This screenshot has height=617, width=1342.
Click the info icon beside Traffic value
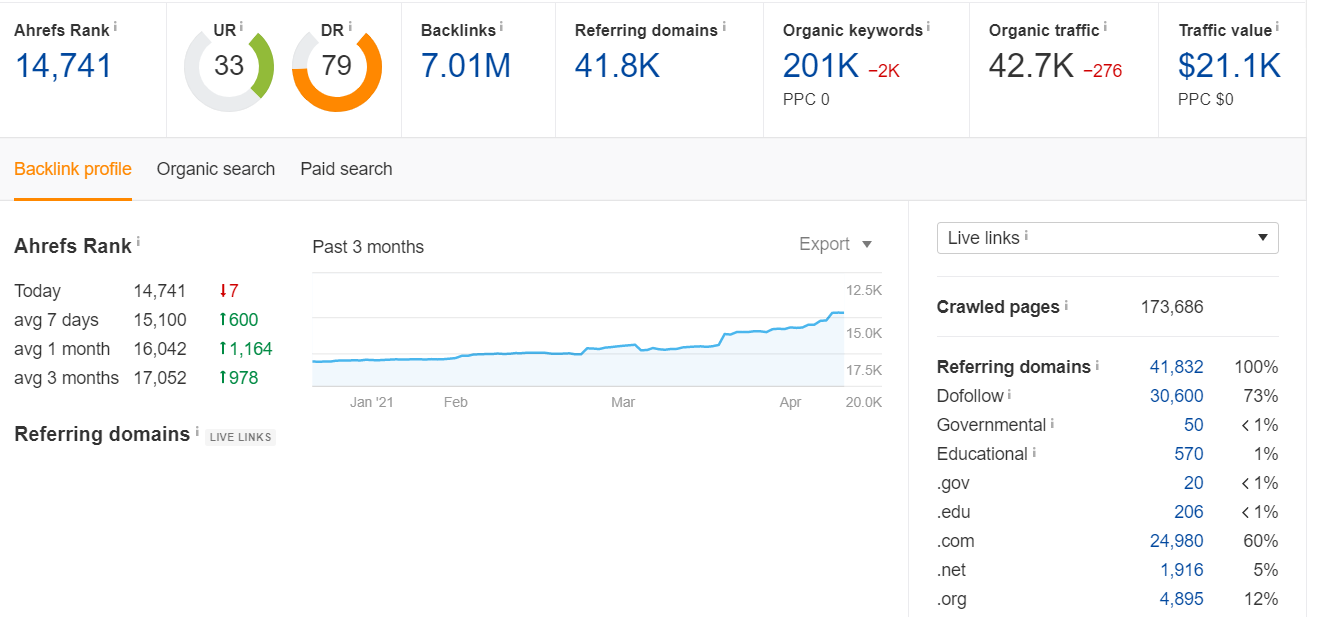click(x=1279, y=26)
